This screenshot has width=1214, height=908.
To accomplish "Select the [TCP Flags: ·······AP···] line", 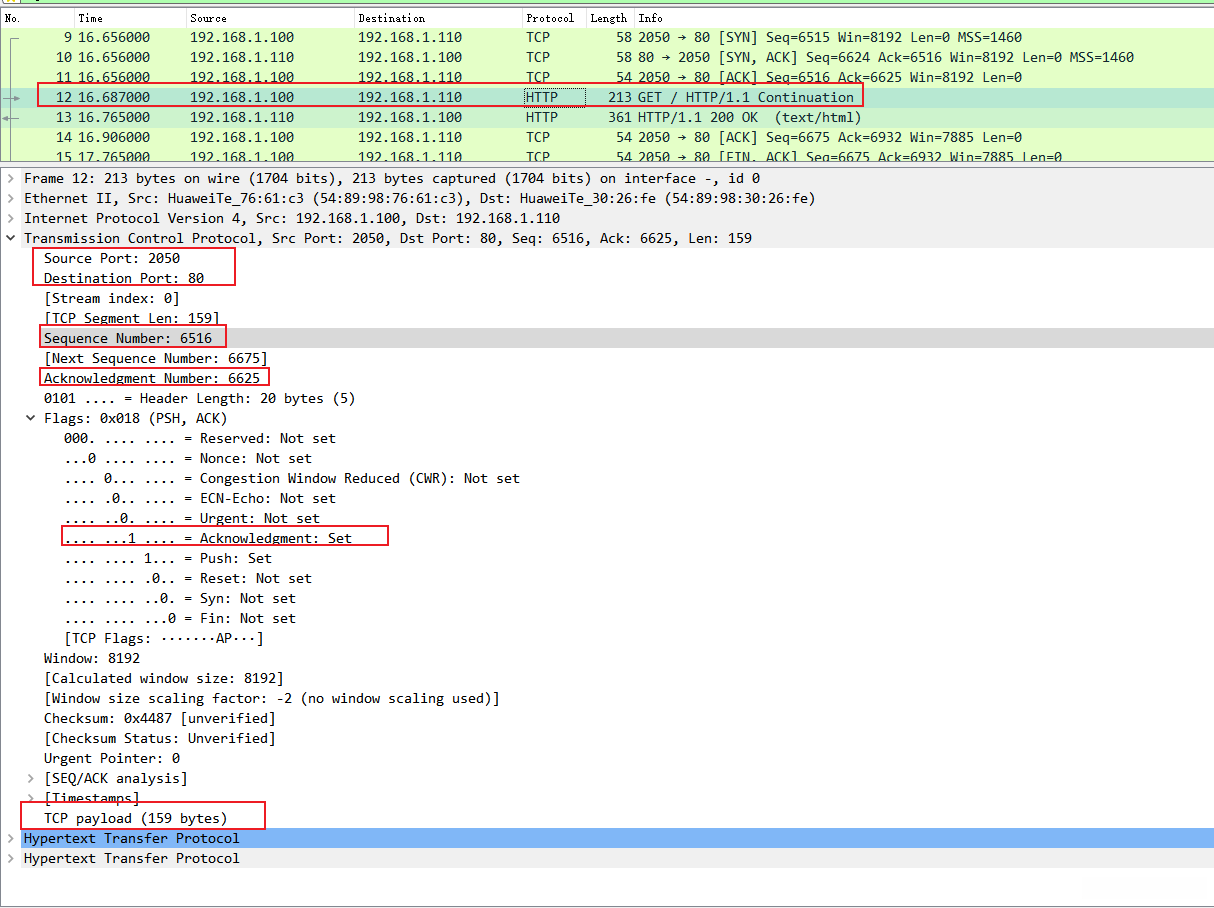I will coord(164,638).
